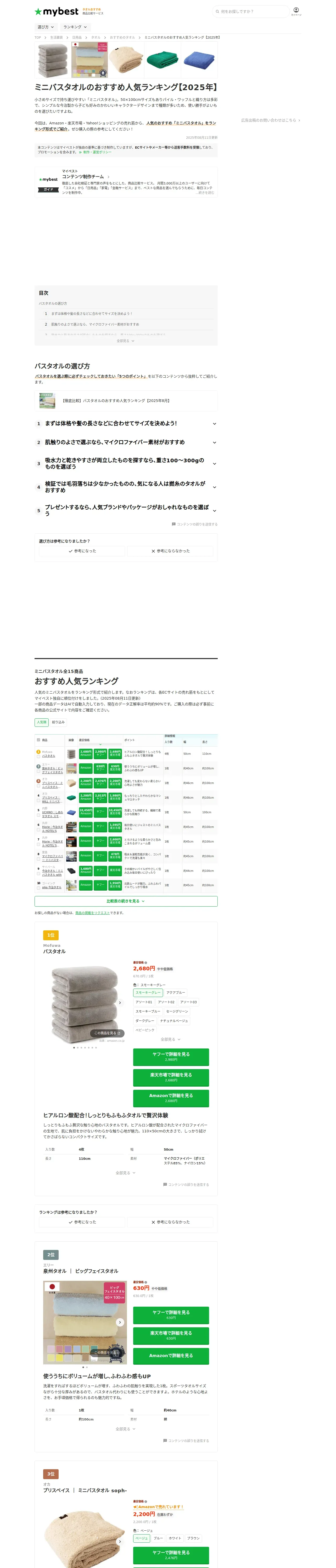
Task: Toggle the select-all checkbox in 商品 header
Action: tap(38, 740)
